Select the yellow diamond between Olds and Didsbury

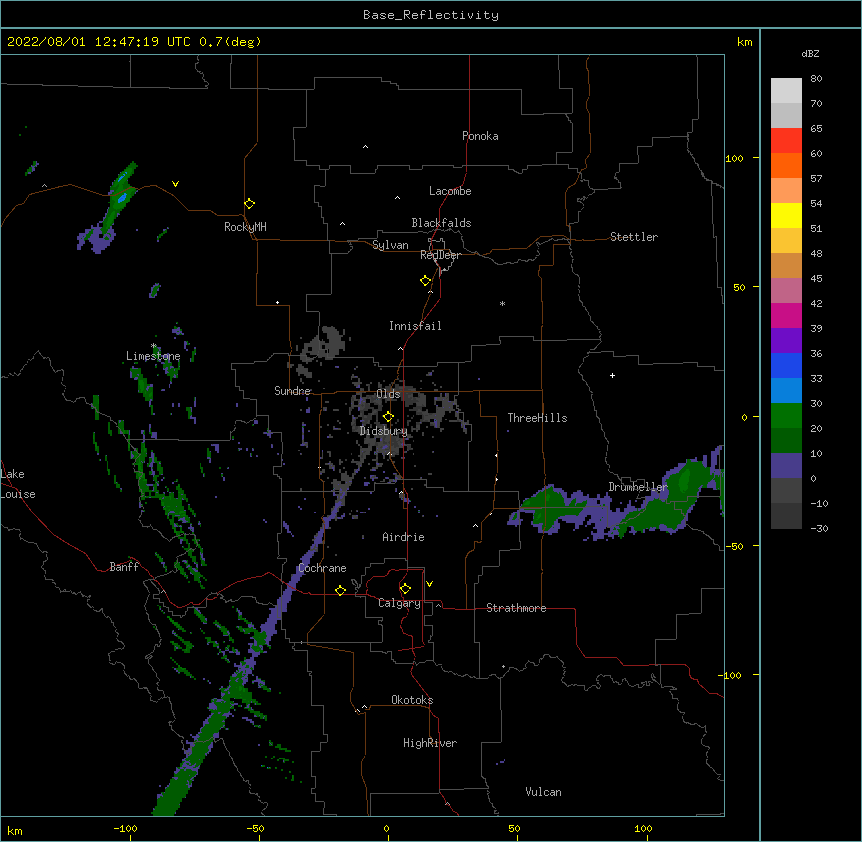point(388,417)
